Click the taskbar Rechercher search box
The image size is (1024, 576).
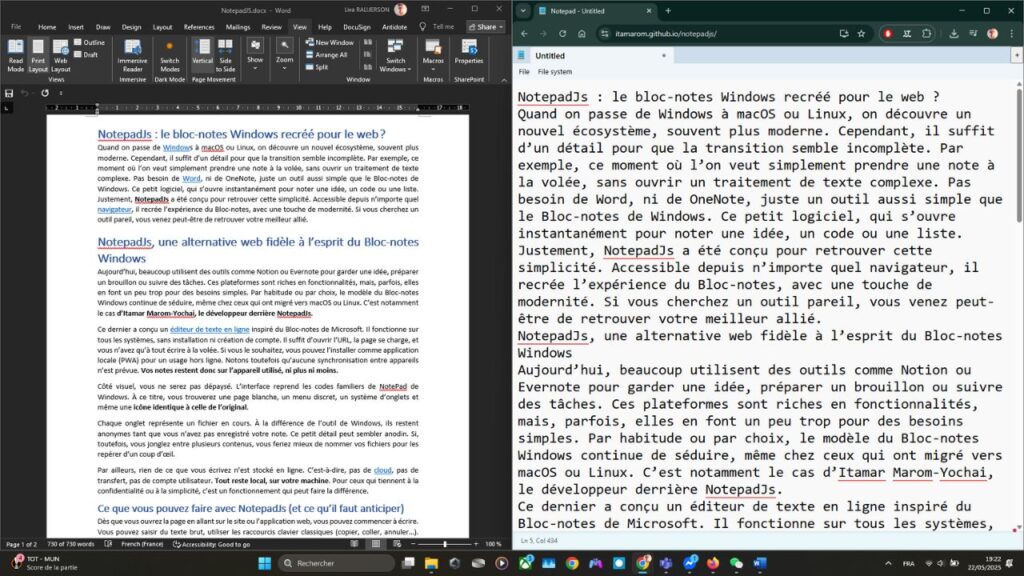335,563
